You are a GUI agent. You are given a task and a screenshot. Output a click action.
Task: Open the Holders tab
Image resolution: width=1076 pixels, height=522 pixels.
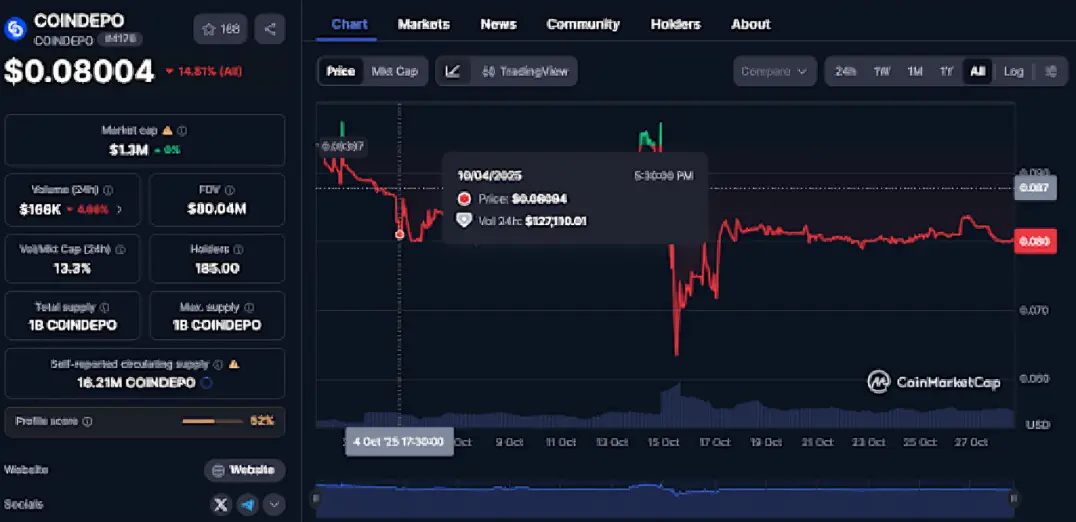point(676,25)
